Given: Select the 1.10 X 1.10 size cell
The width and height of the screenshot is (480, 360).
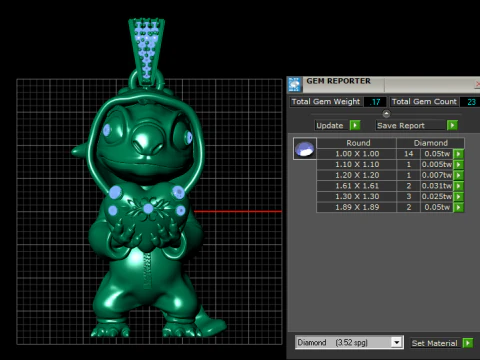Looking at the screenshot, I should pos(357,164).
